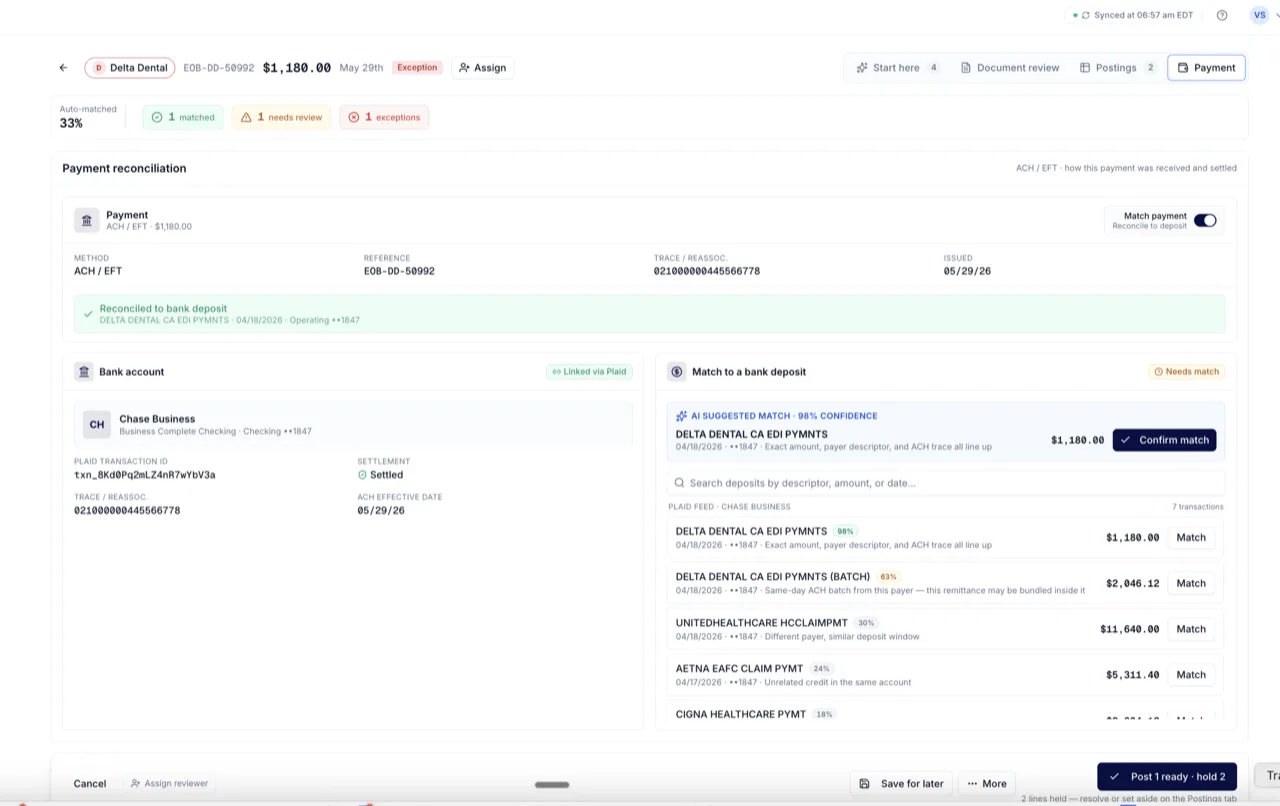Click the AI suggested match sparkle icon
This screenshot has width=1280, height=806.
[x=682, y=416]
